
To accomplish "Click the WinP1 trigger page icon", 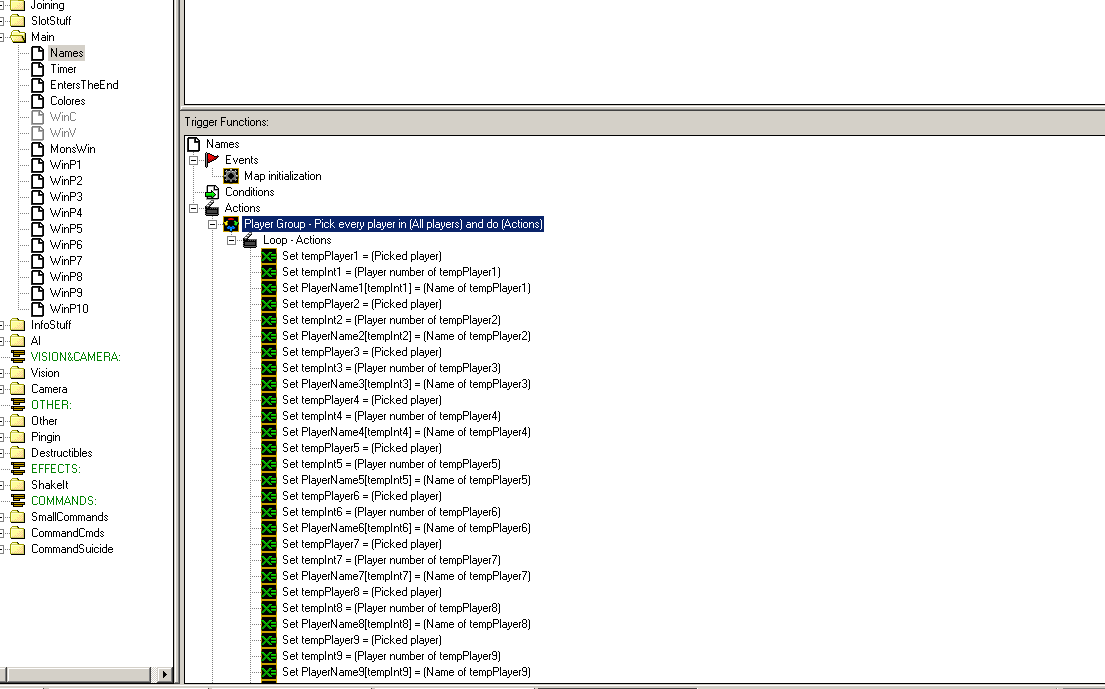I will point(38,165).
